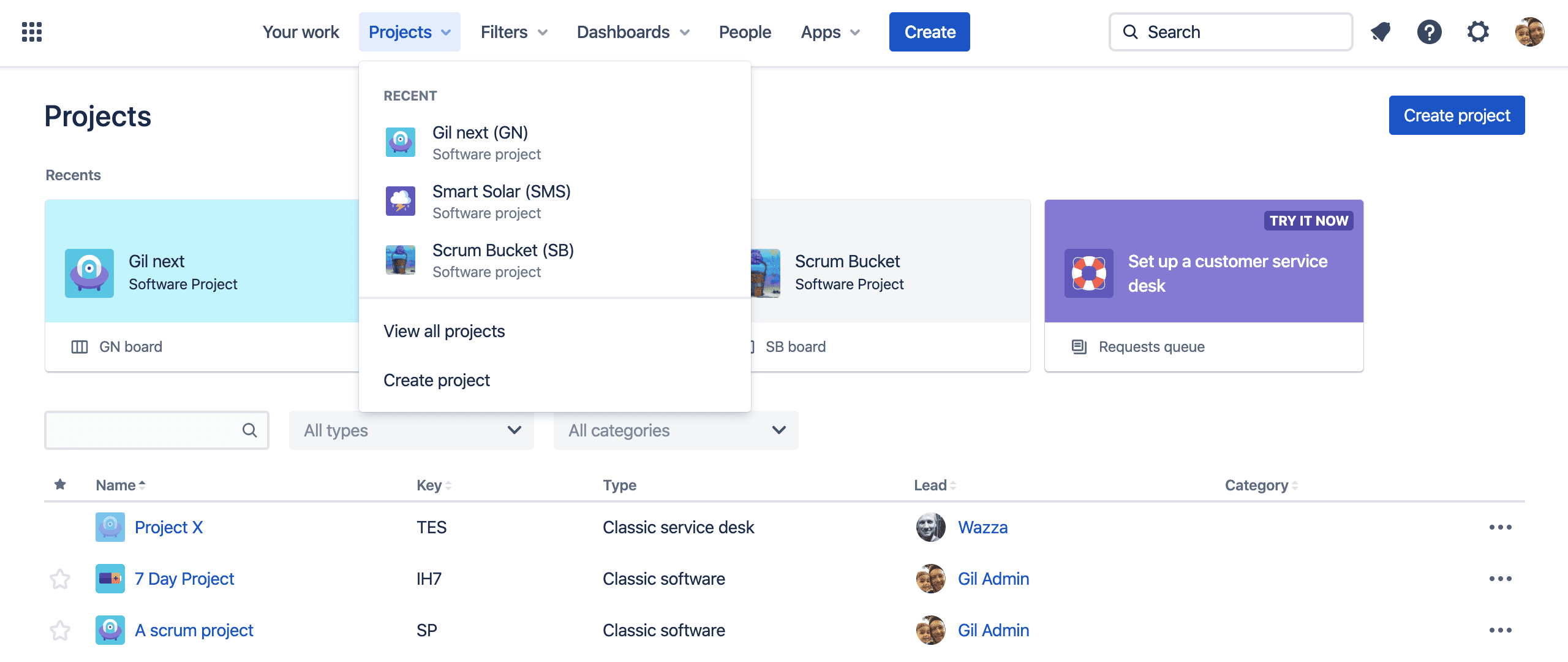Open View all projects
This screenshot has width=1568, height=662.
coord(444,331)
